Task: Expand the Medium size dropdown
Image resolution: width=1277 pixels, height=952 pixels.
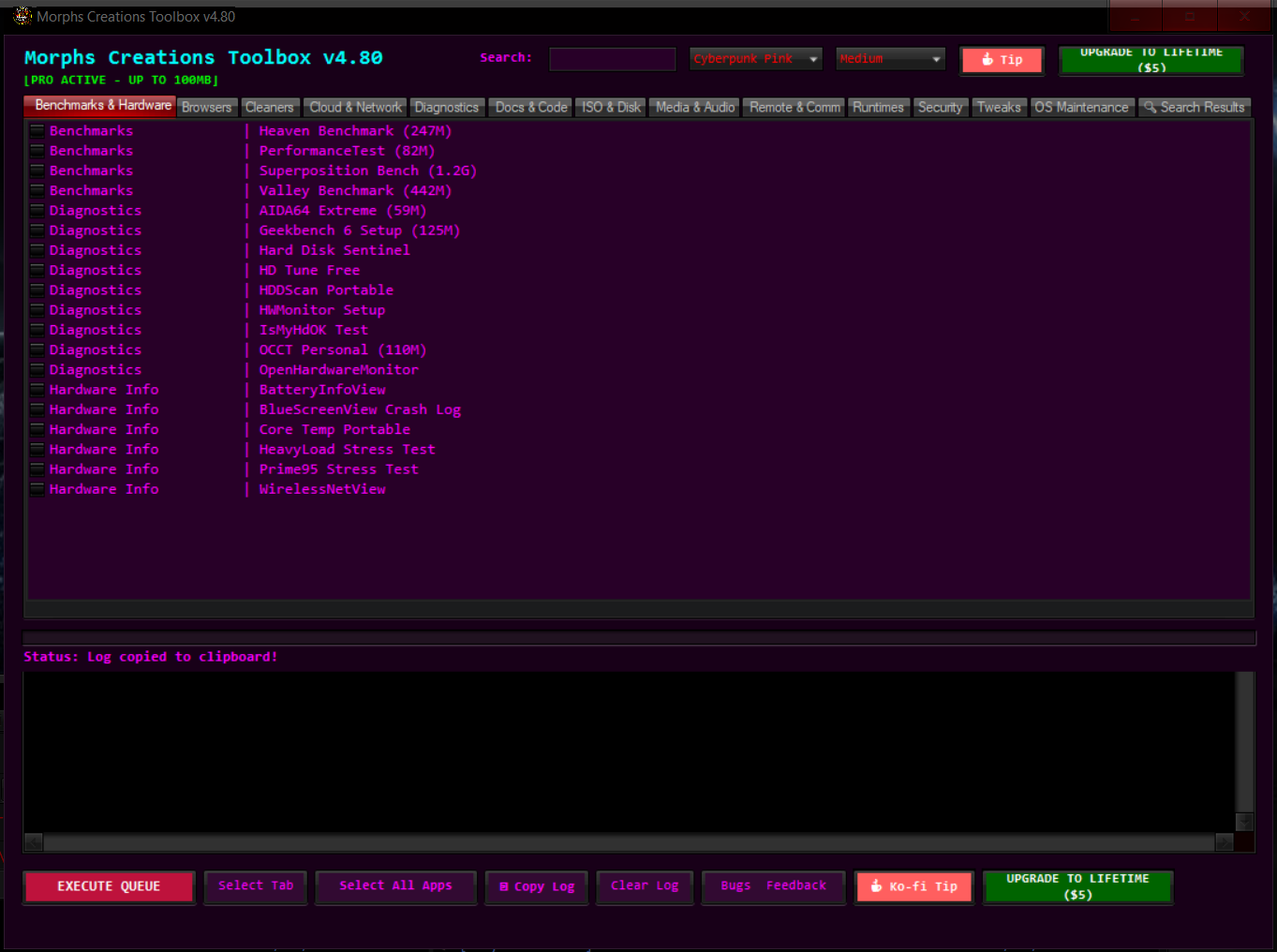Action: pos(890,59)
